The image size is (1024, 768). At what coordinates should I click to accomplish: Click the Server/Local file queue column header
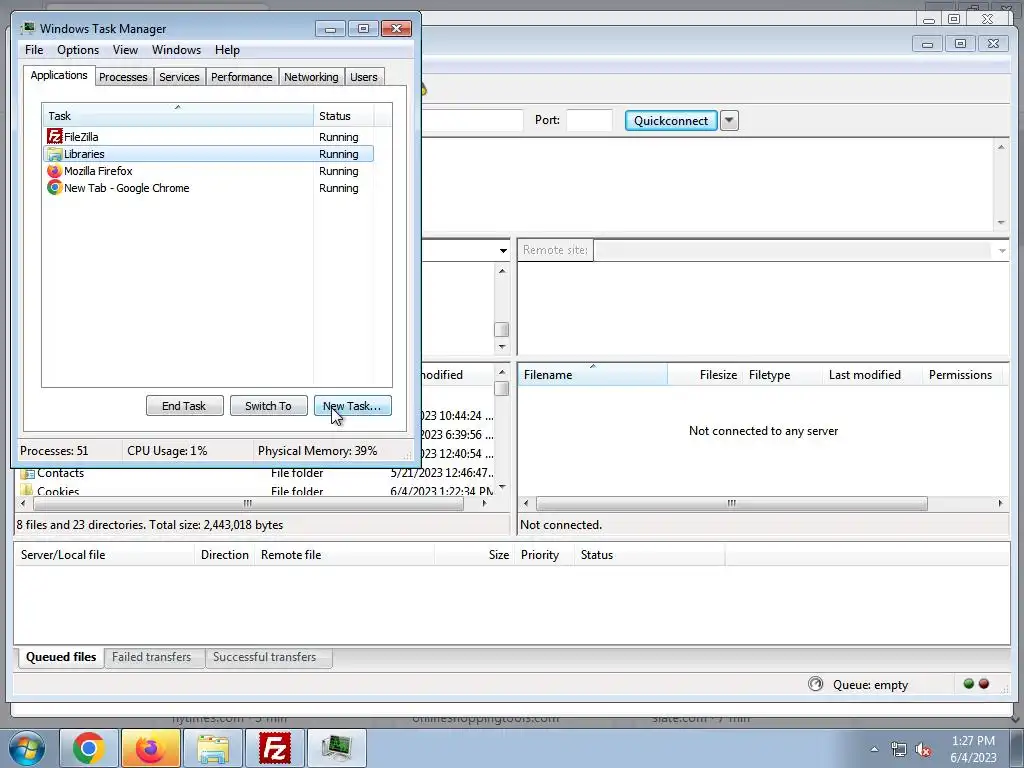[104, 555]
